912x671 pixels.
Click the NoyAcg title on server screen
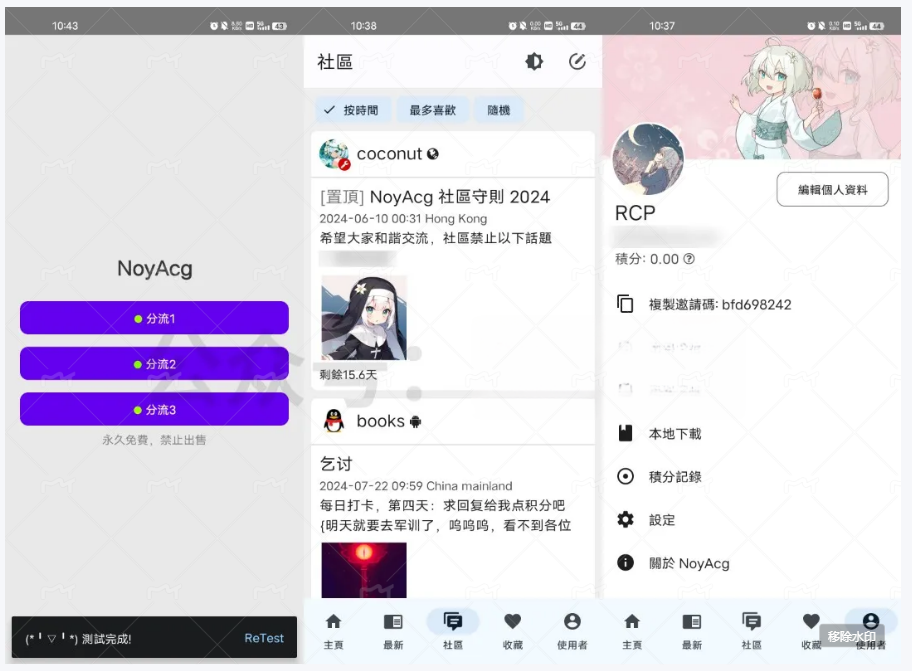pyautogui.click(x=155, y=268)
